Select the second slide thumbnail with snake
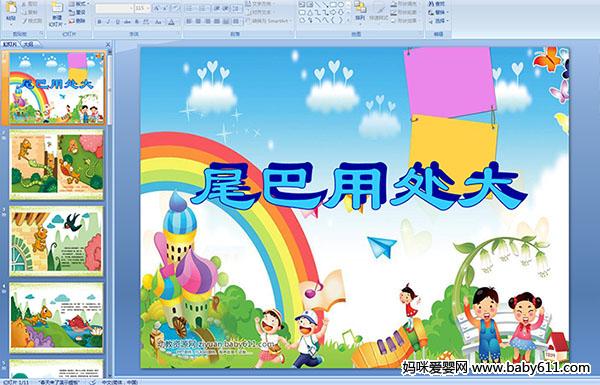Image resolution: width=600 pixels, height=385 pixels. (x=57, y=164)
